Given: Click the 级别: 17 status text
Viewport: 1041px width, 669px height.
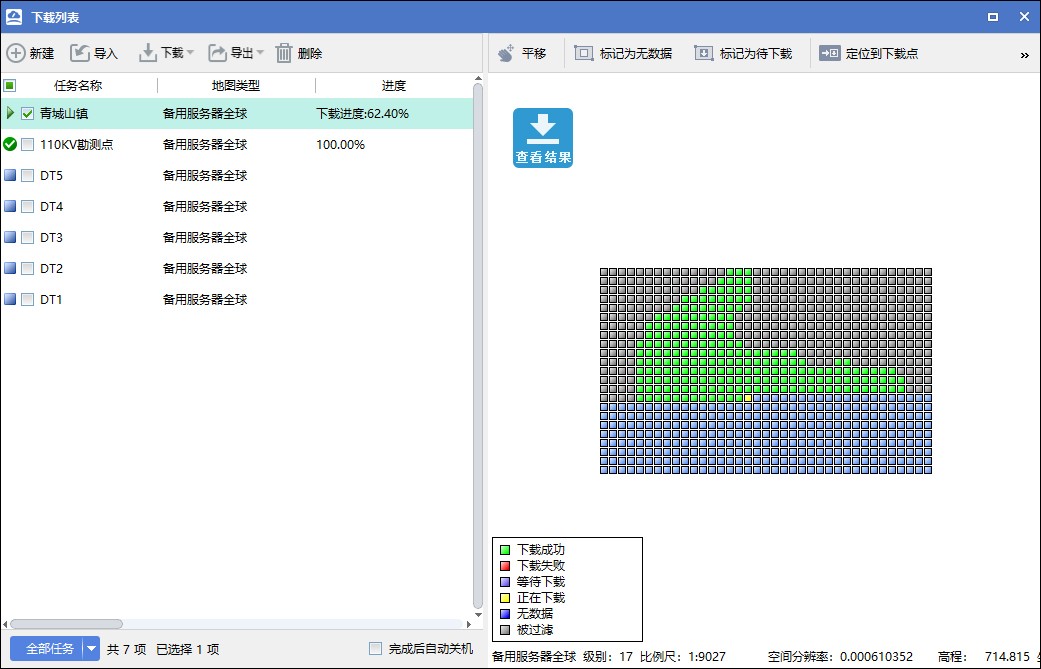Looking at the screenshot, I should tap(608, 656).
